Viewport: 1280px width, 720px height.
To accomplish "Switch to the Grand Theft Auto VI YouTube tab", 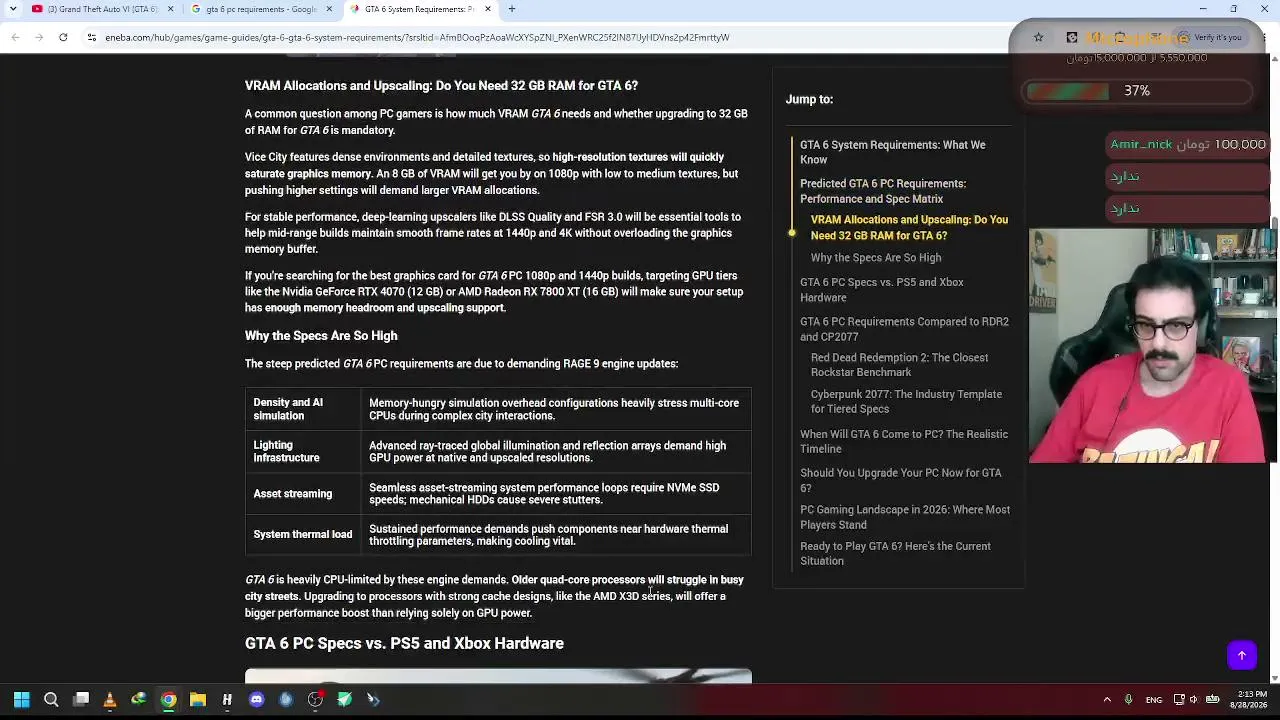I will [x=102, y=9].
